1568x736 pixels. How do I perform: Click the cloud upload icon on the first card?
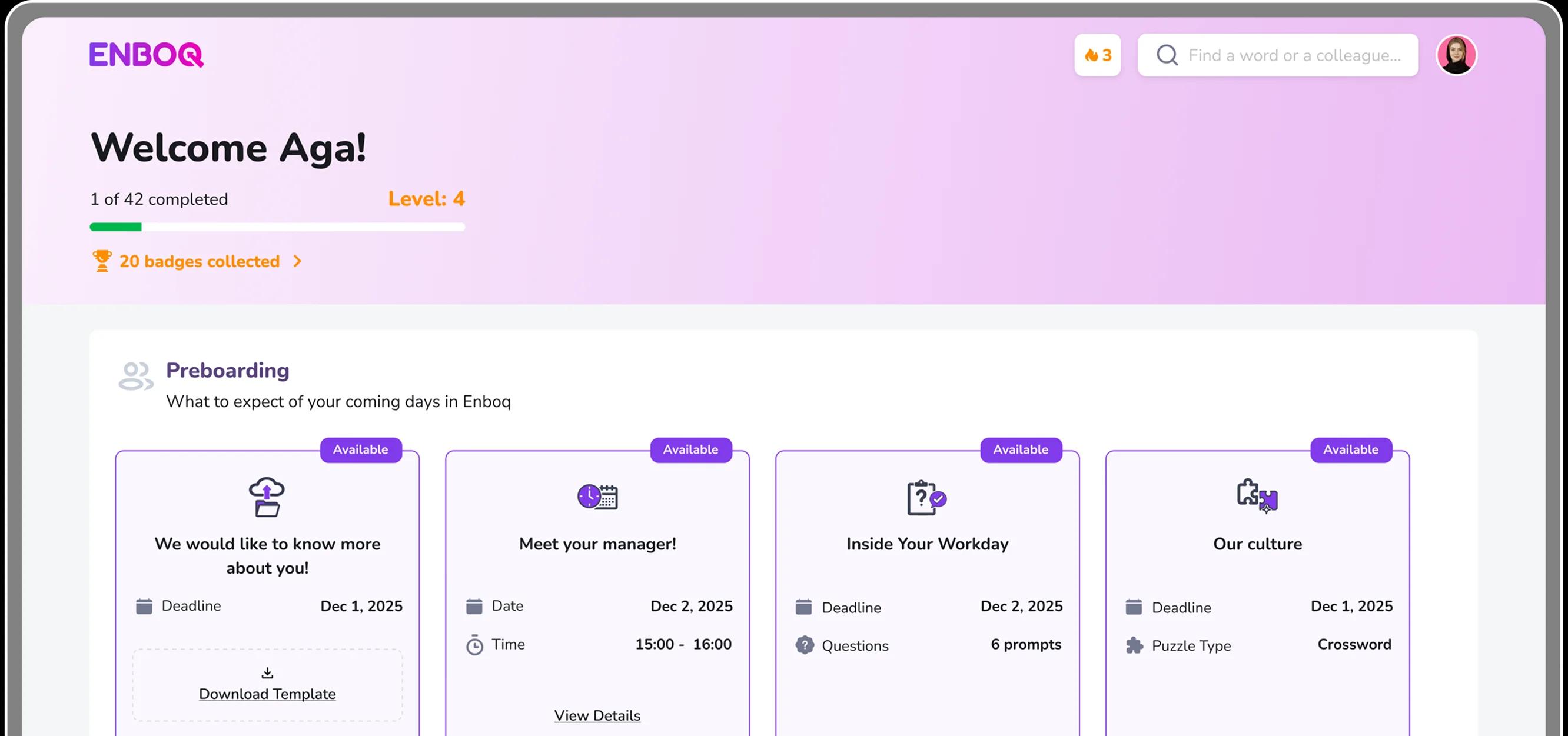(266, 497)
